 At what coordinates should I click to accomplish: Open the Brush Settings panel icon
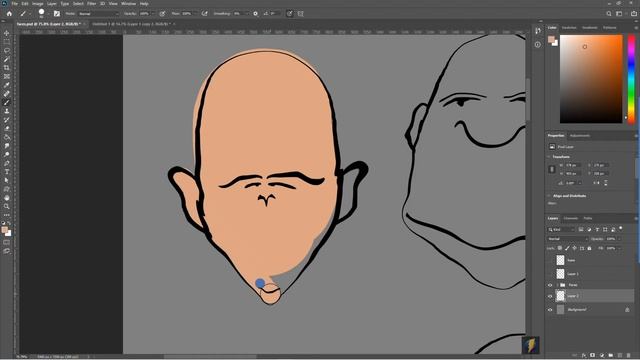point(57,13)
